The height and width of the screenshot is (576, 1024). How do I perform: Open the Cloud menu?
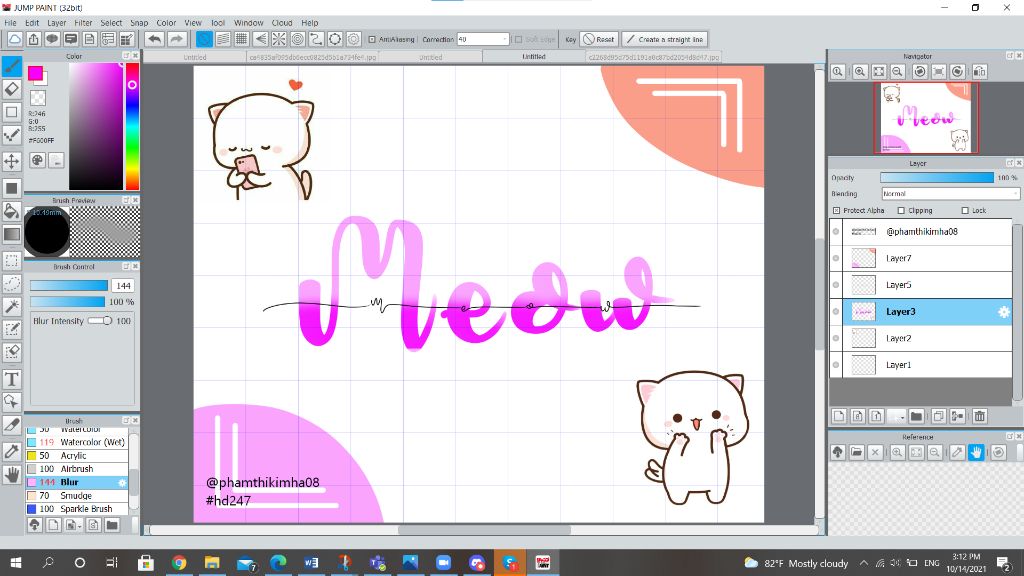pyautogui.click(x=282, y=22)
